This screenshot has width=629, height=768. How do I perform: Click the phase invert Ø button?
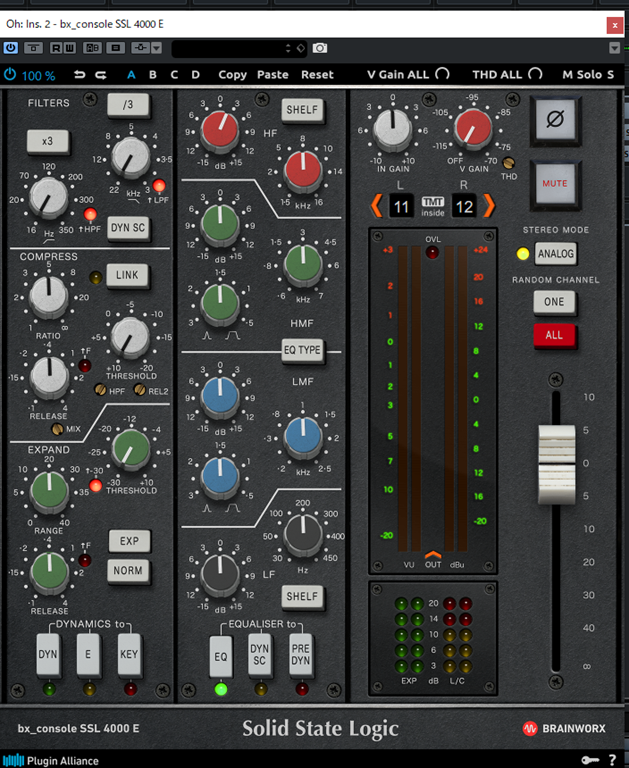pos(555,119)
